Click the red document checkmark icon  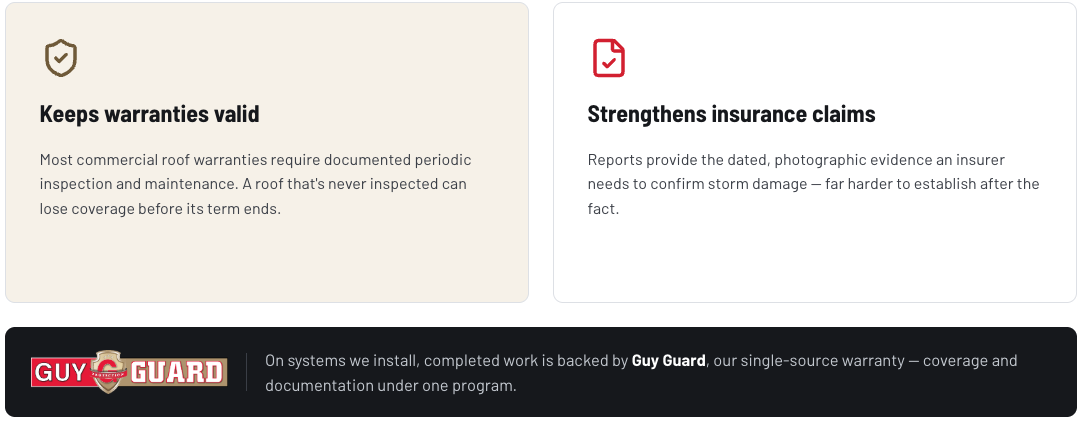coord(609,58)
